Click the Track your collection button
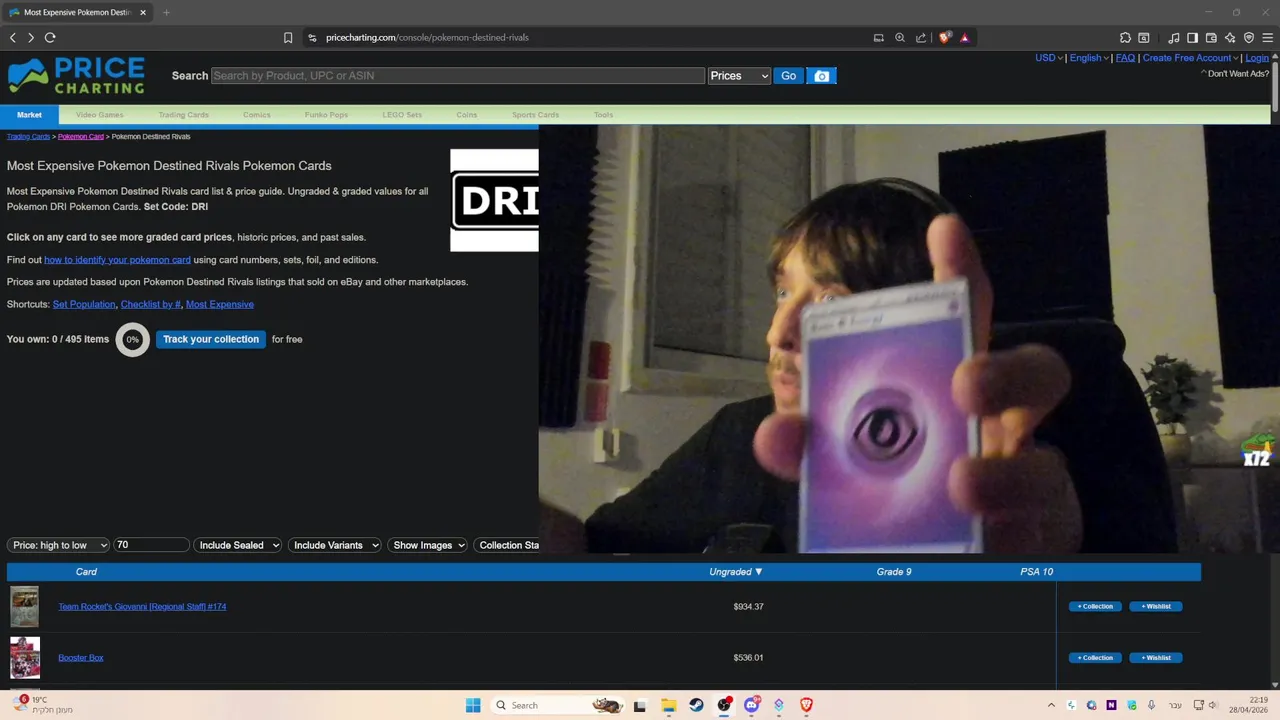Viewport: 1280px width, 720px height. (211, 339)
